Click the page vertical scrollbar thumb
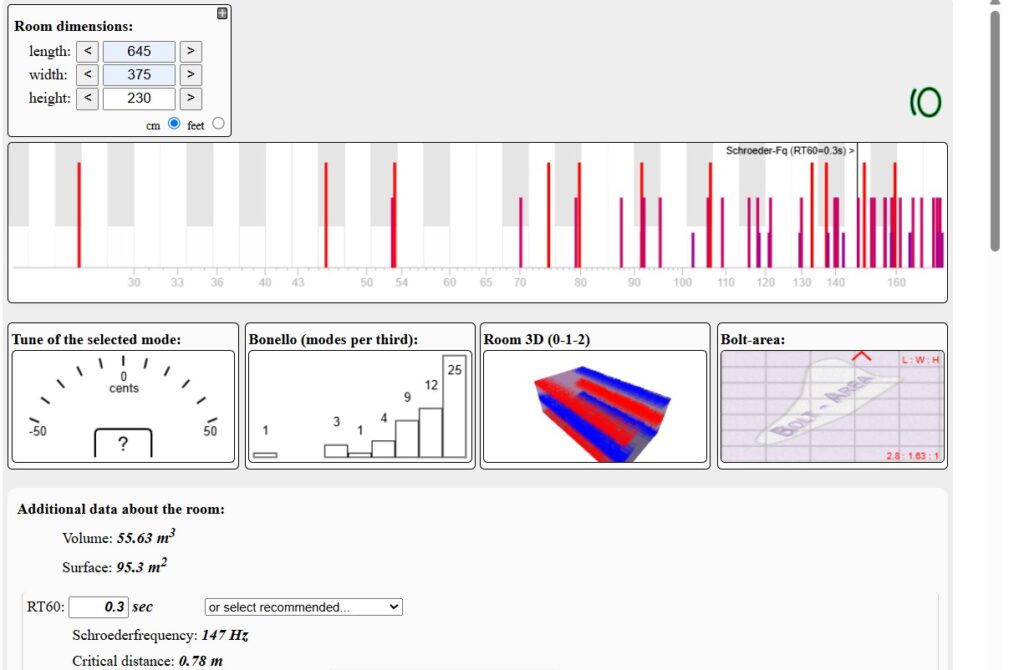The image size is (1024, 670). click(995, 131)
